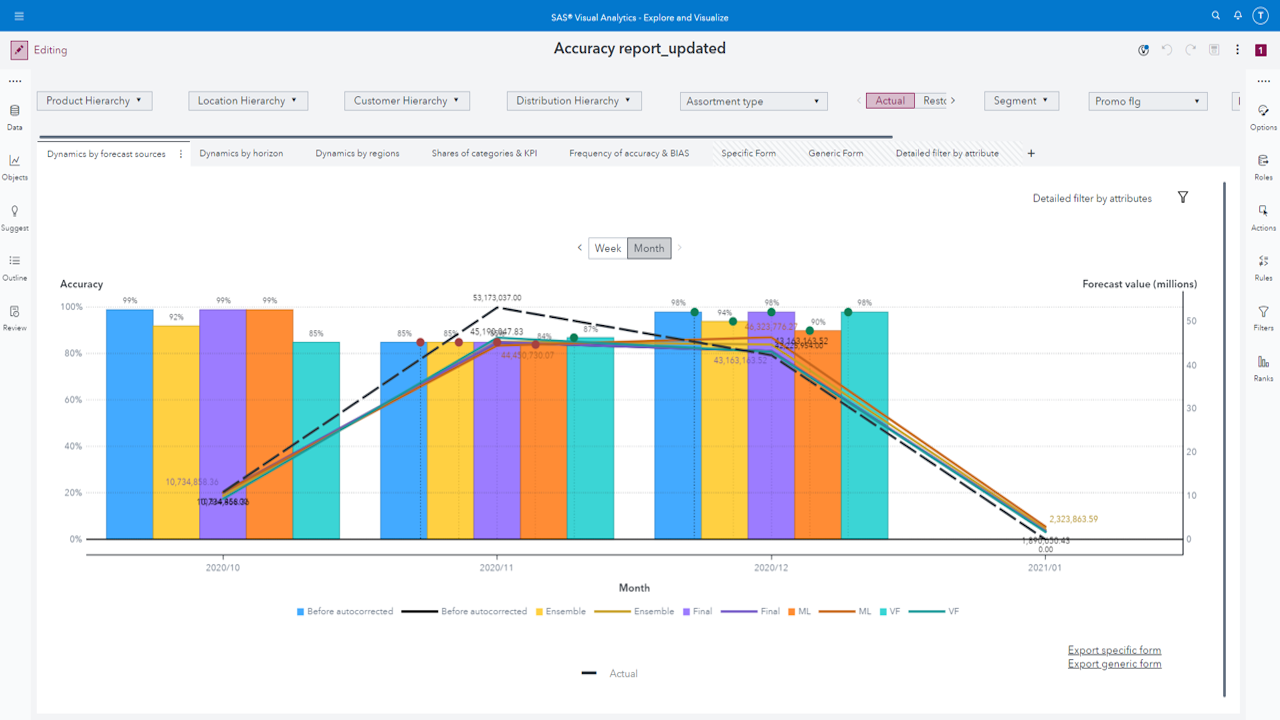Redo the last change
Screen dimensions: 1280x720
click(x=1191, y=50)
